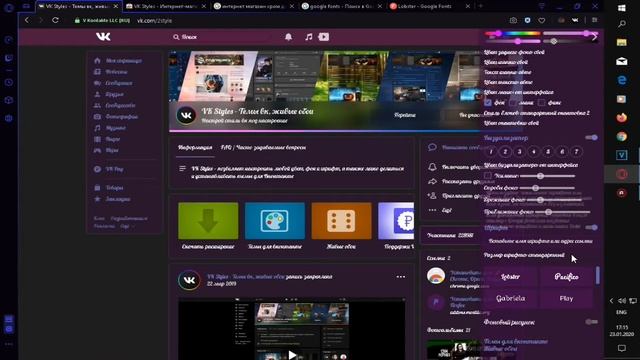Tick the middle unchecked checkbox beside 'фон'
This screenshot has height=360, width=640.
click(513, 102)
